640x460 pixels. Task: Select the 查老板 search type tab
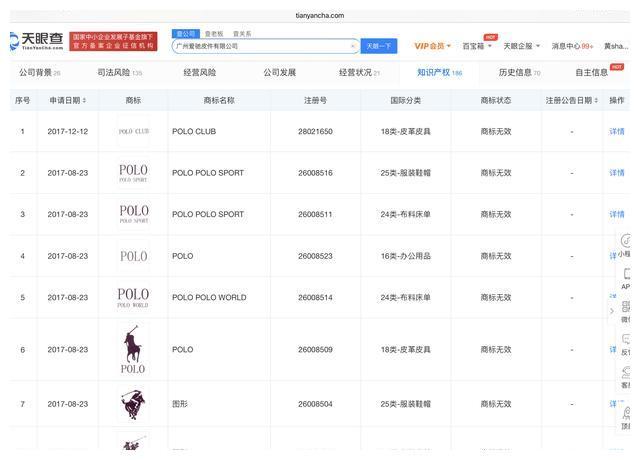point(214,34)
